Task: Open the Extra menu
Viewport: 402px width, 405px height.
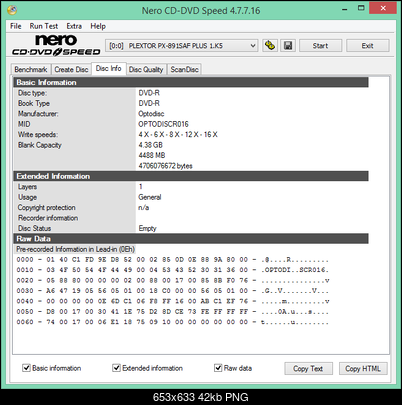Action: pos(74,26)
